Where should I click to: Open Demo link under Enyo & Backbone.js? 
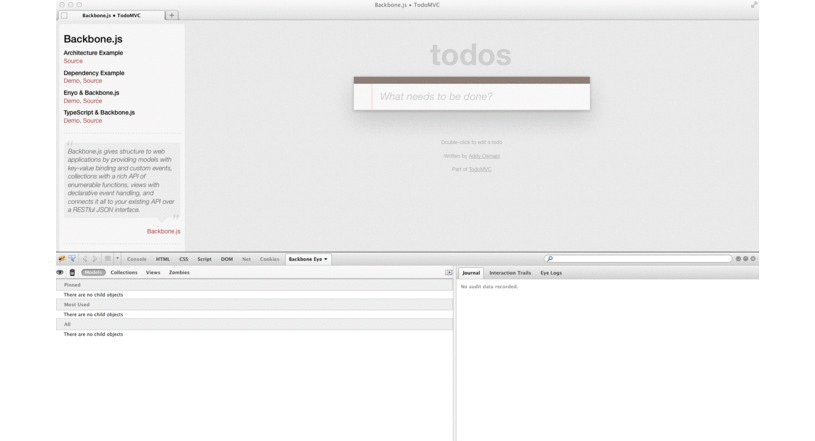(x=71, y=101)
